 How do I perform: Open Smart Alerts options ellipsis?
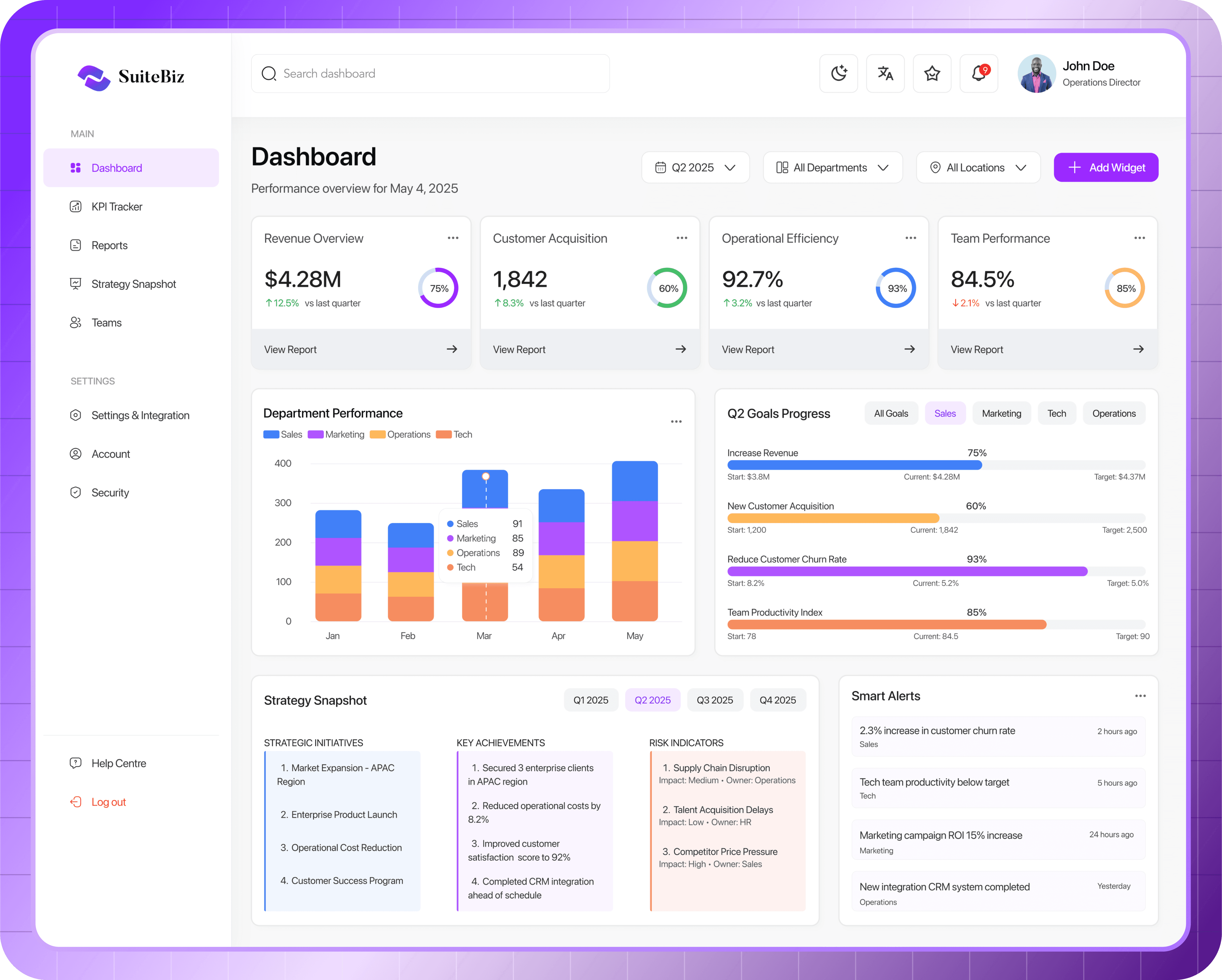pyautogui.click(x=1140, y=696)
